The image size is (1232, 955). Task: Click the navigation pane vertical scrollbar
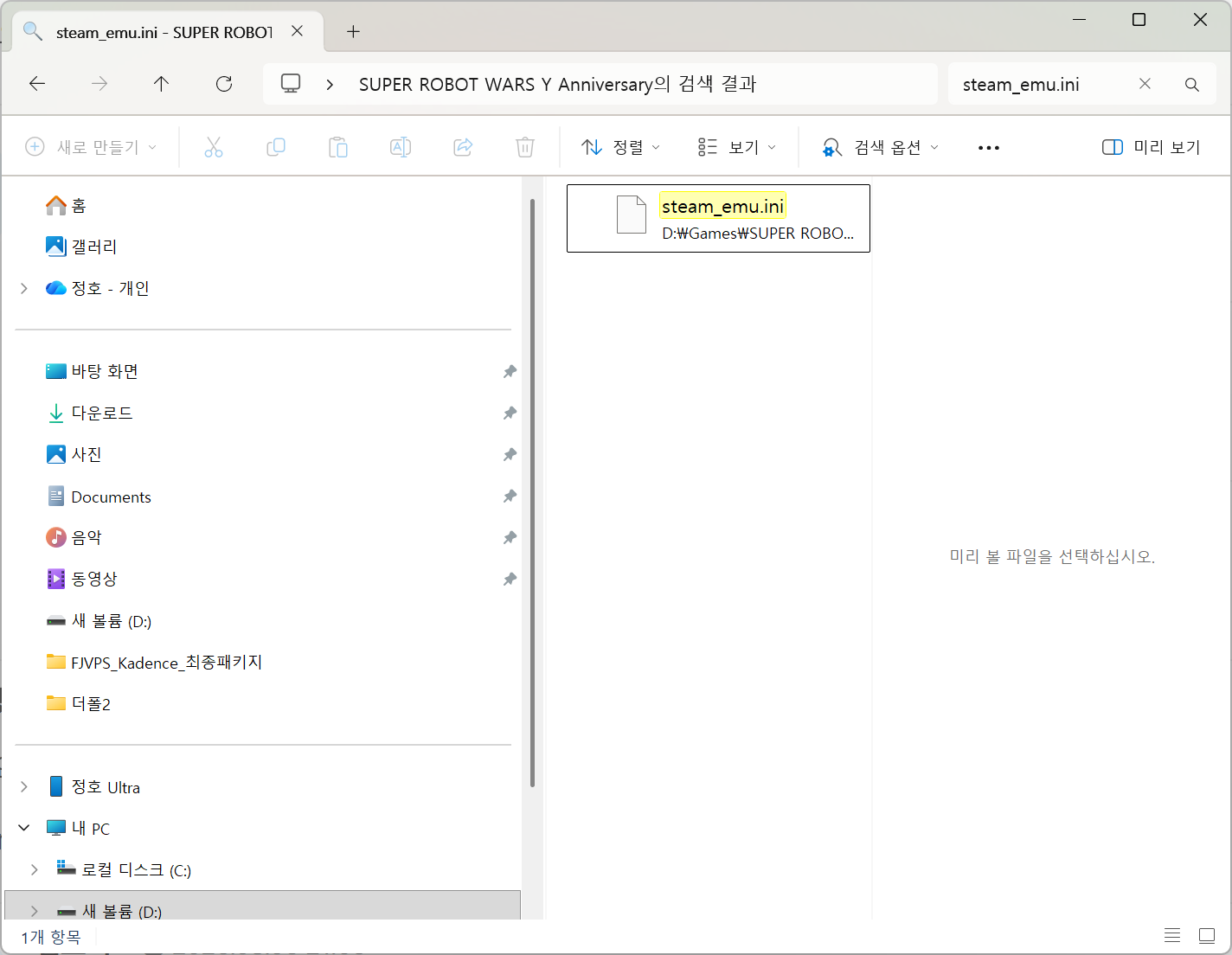[x=532, y=493]
